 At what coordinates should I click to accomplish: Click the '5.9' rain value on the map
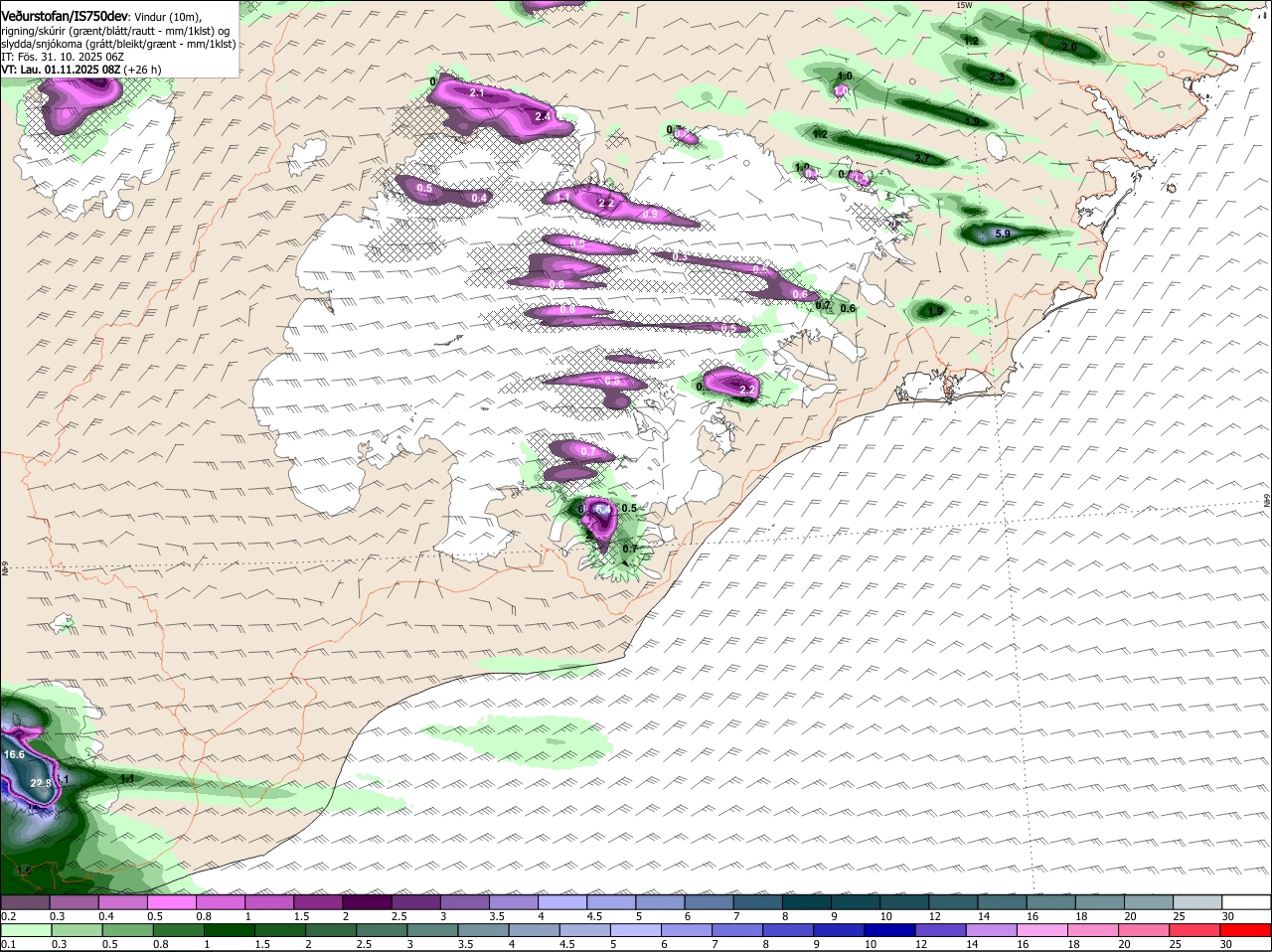(x=1003, y=234)
